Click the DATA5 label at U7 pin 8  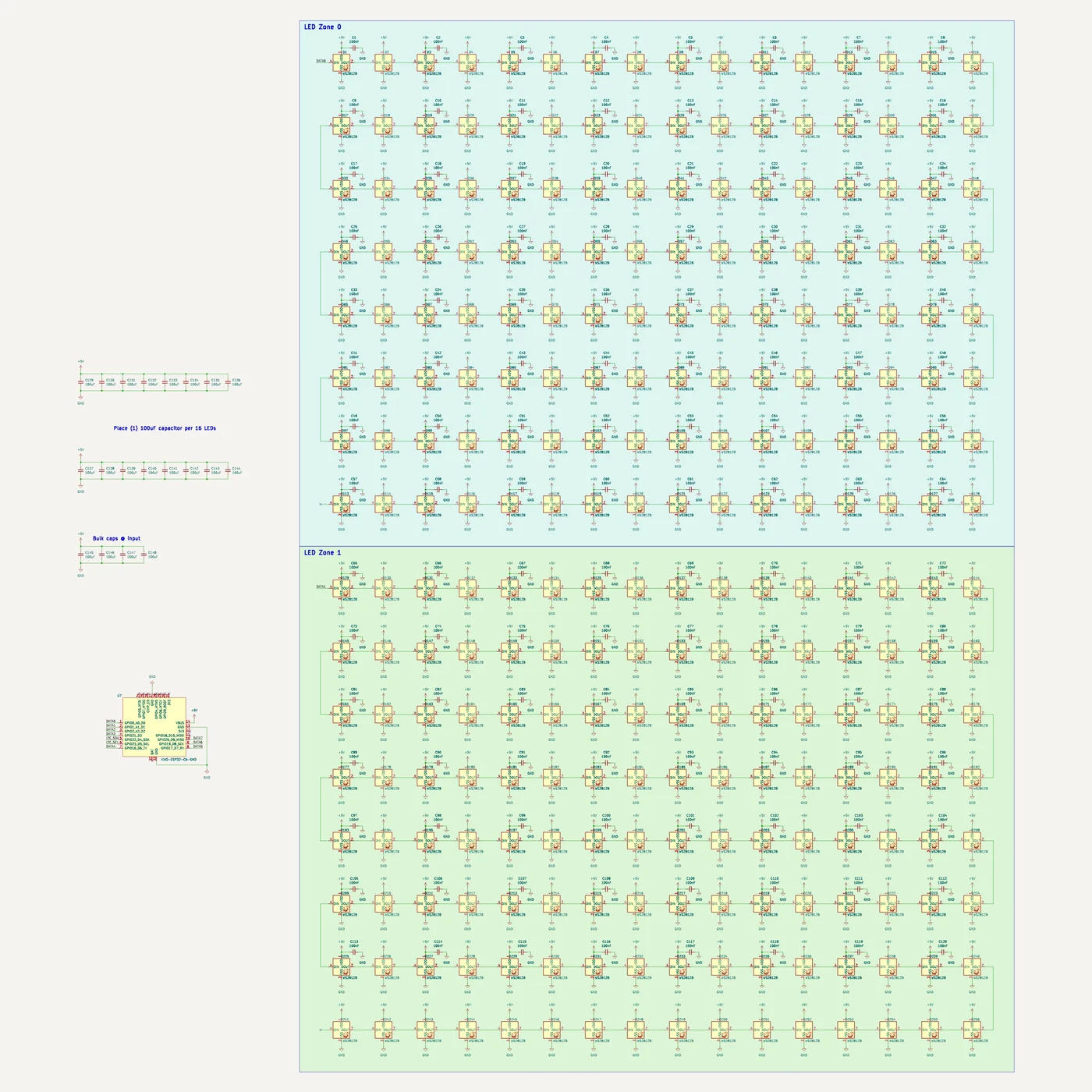point(198,746)
